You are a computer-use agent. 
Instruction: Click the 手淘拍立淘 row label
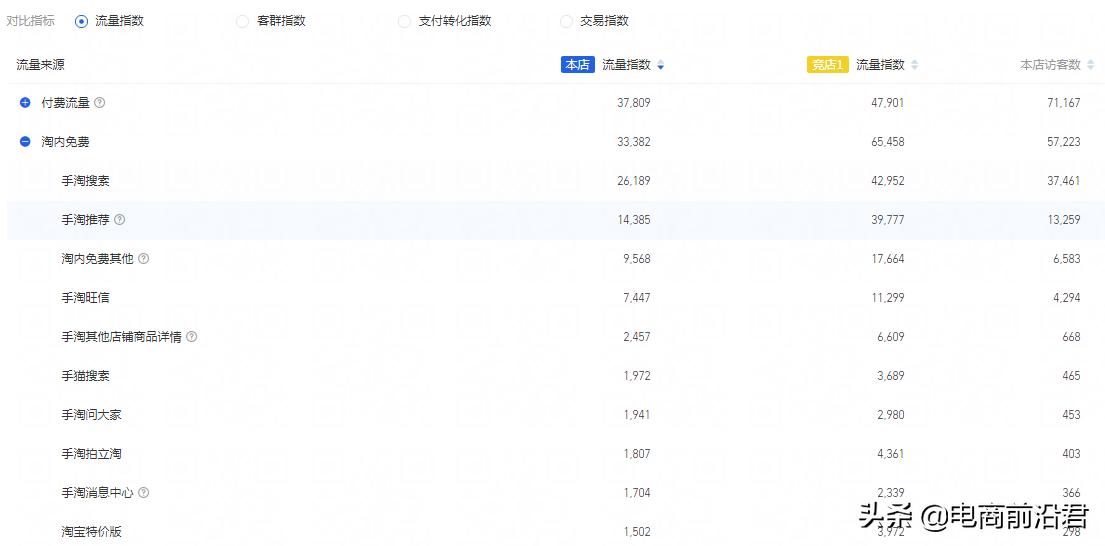click(x=92, y=454)
